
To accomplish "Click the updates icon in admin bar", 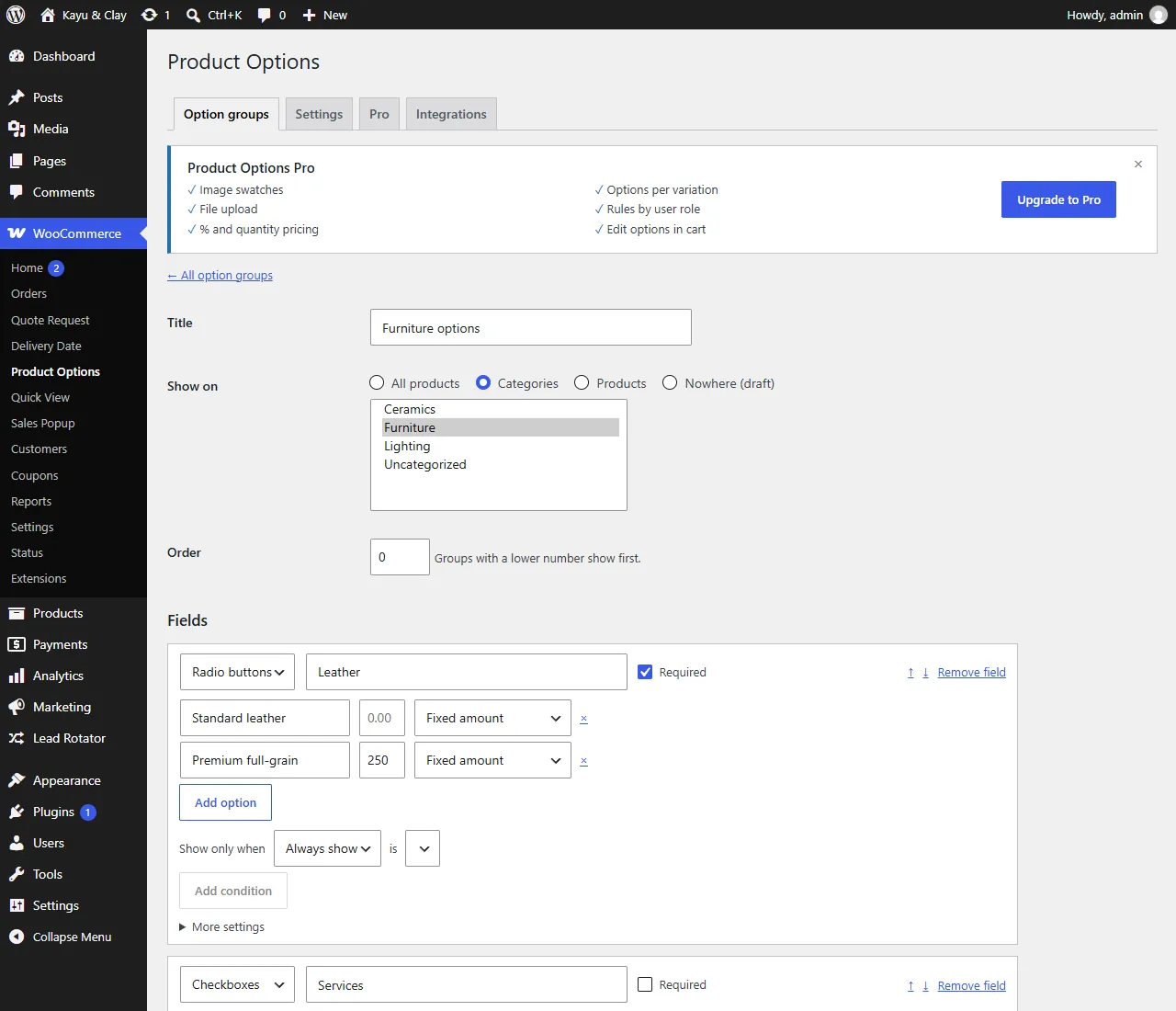I will [149, 15].
